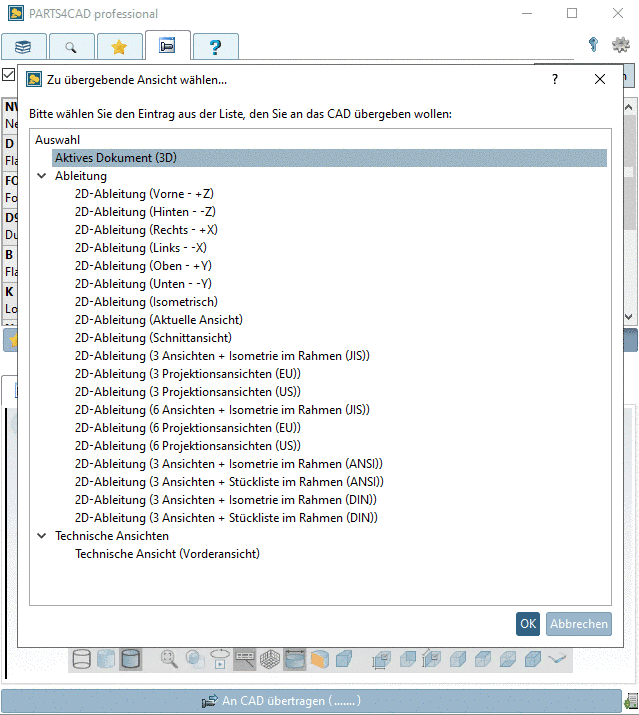Viewport: 639px width, 715px height.
Task: Select 2D-Ableitung (Links - -X)
Action: tap(140, 248)
